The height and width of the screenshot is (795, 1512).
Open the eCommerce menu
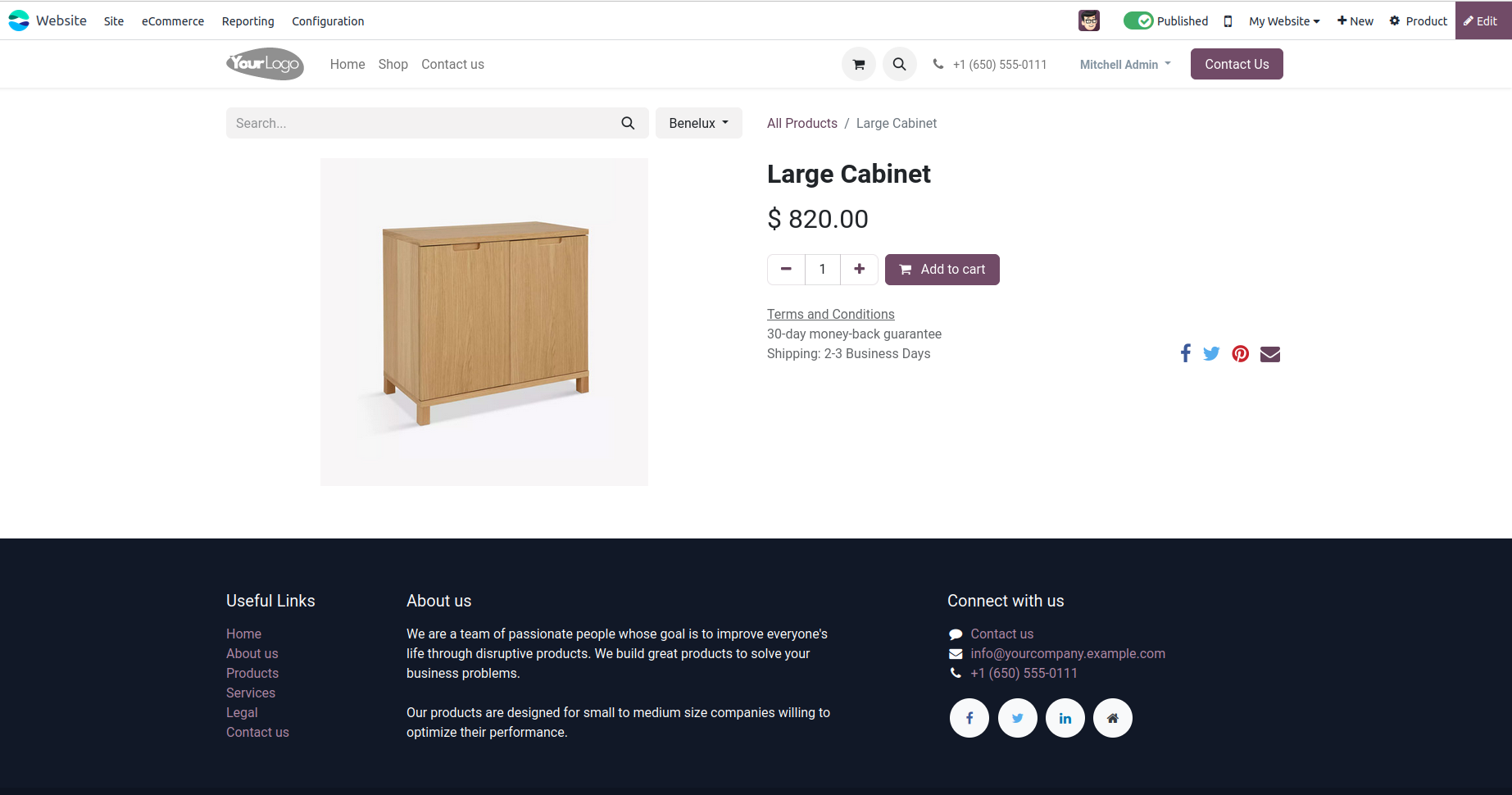(x=173, y=21)
